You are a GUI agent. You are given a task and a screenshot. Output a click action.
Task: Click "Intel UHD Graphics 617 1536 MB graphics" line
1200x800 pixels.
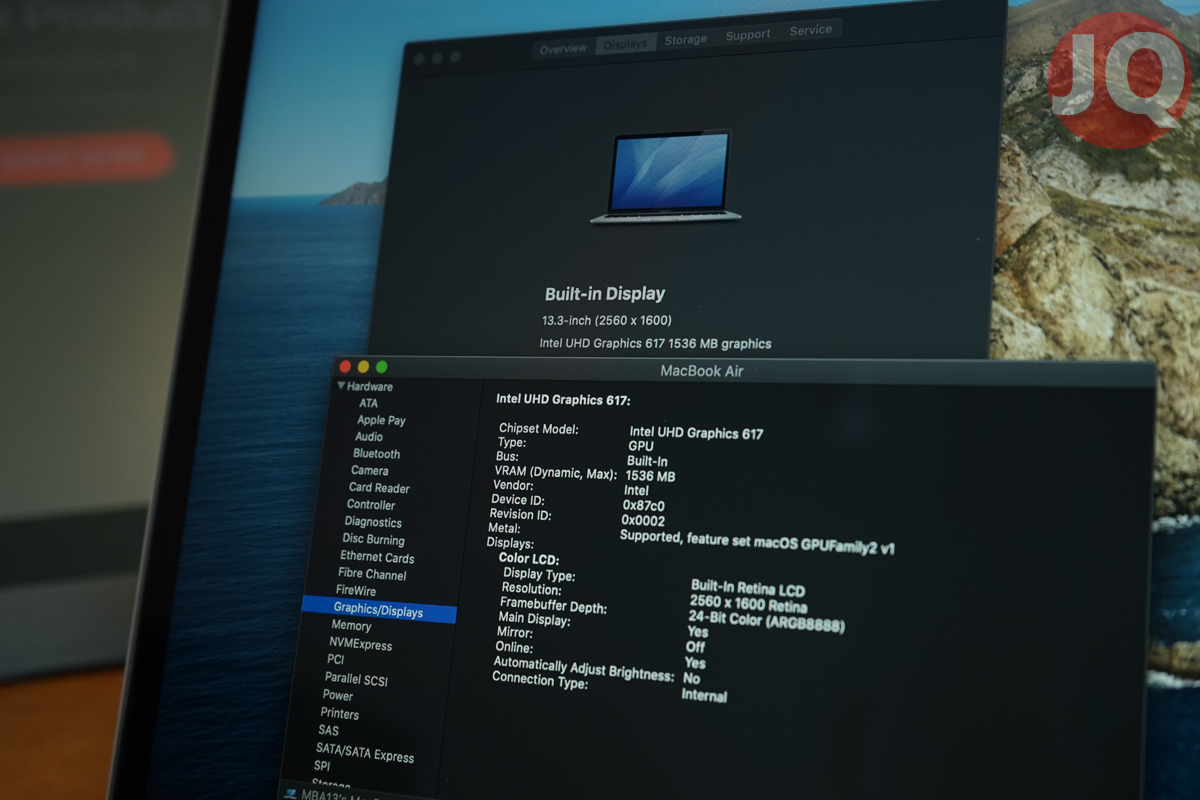click(655, 343)
